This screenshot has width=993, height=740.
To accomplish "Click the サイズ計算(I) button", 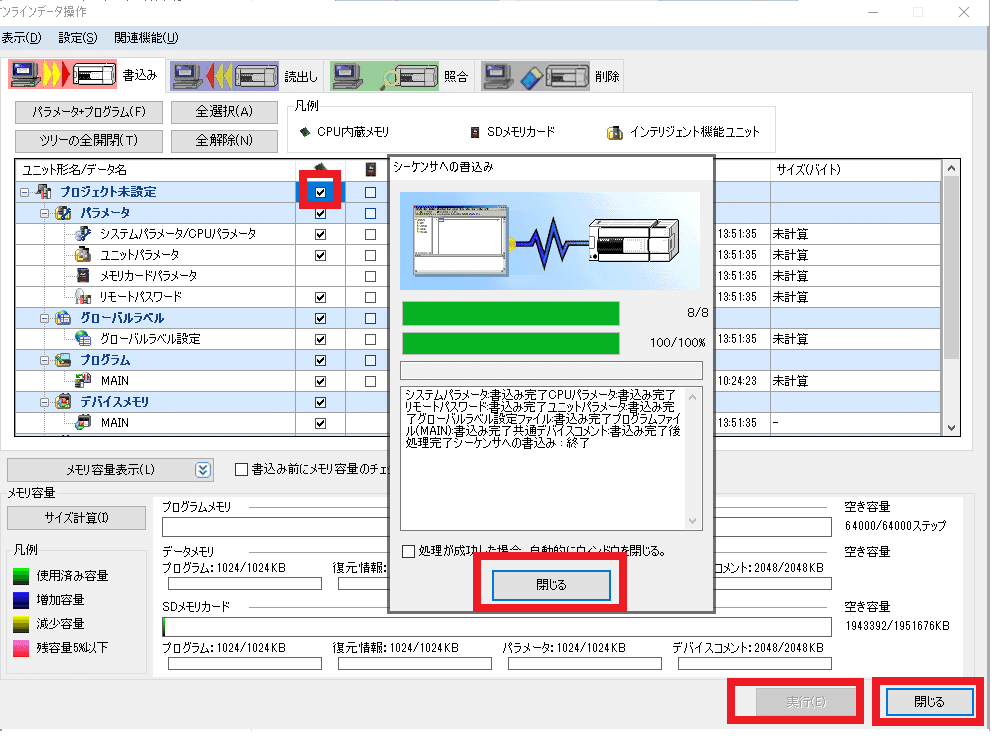I will [x=77, y=518].
